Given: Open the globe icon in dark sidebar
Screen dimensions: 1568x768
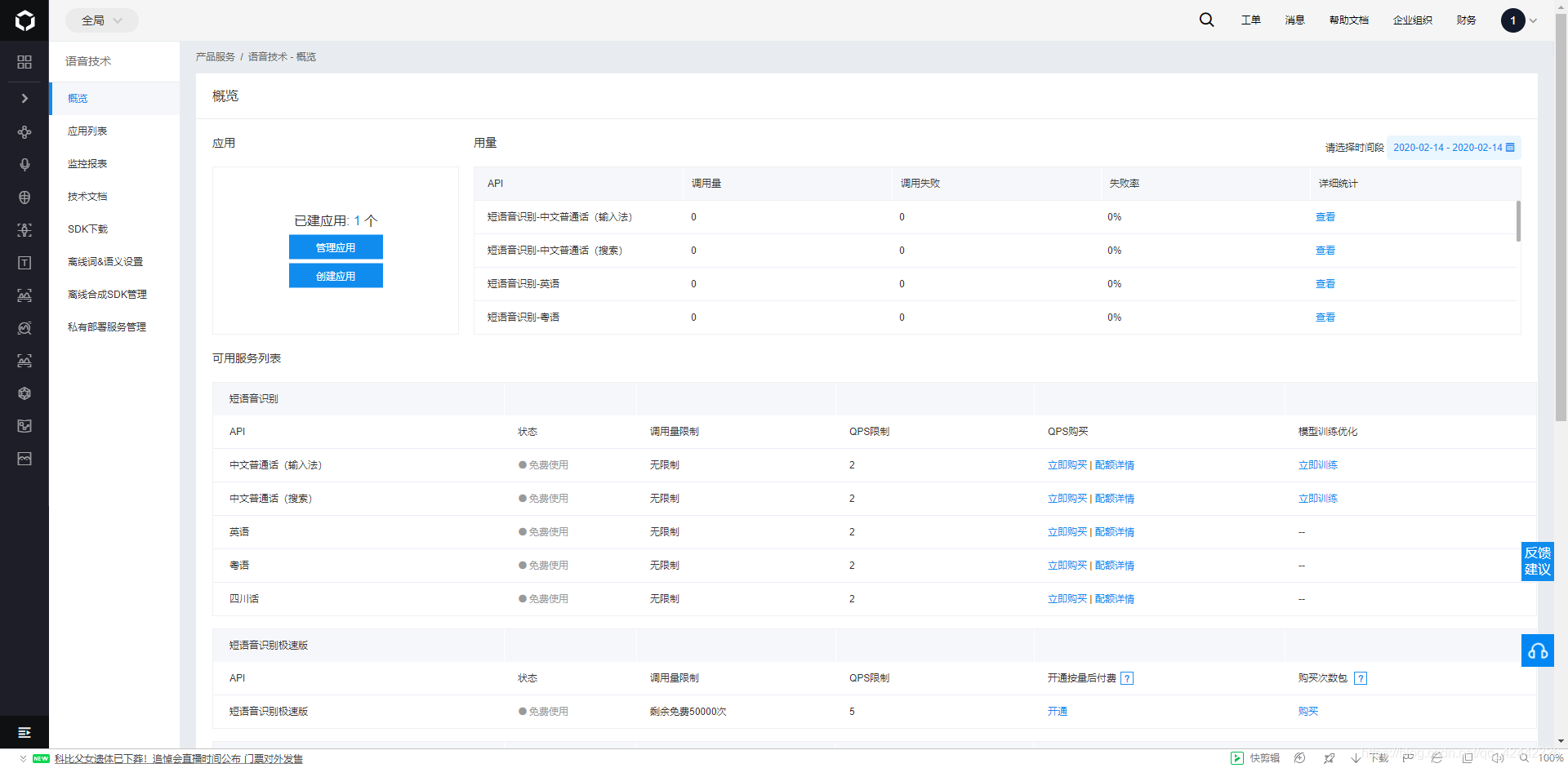Looking at the screenshot, I should click(24, 198).
